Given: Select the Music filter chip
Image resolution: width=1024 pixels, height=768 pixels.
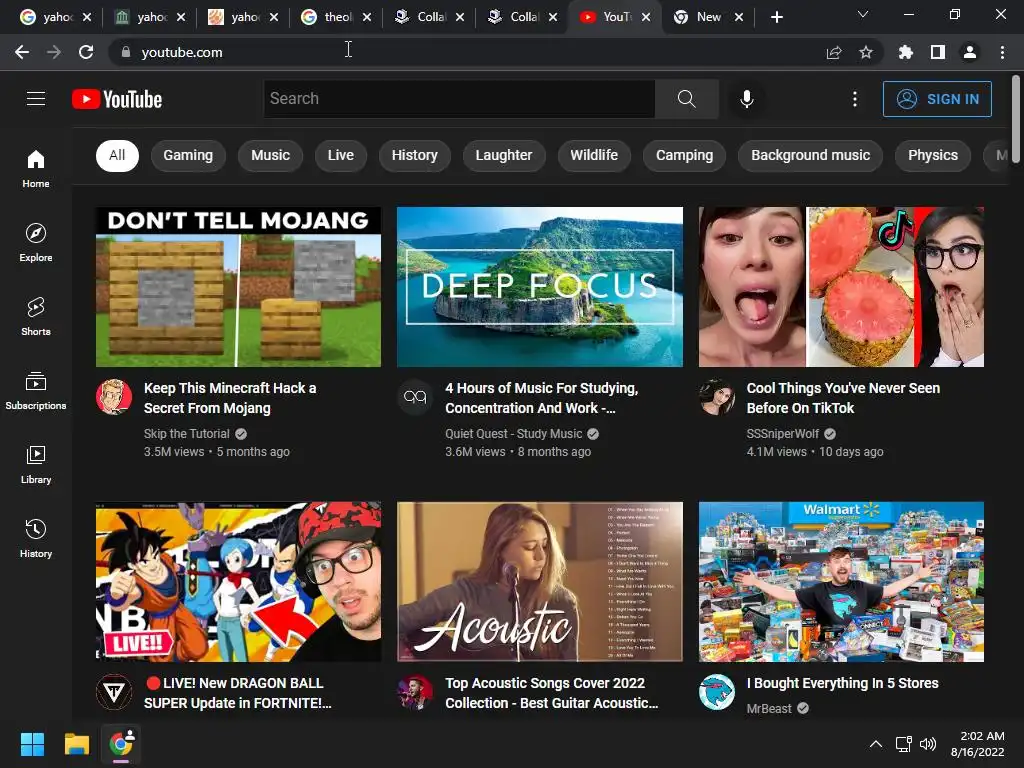Looking at the screenshot, I should [270, 155].
